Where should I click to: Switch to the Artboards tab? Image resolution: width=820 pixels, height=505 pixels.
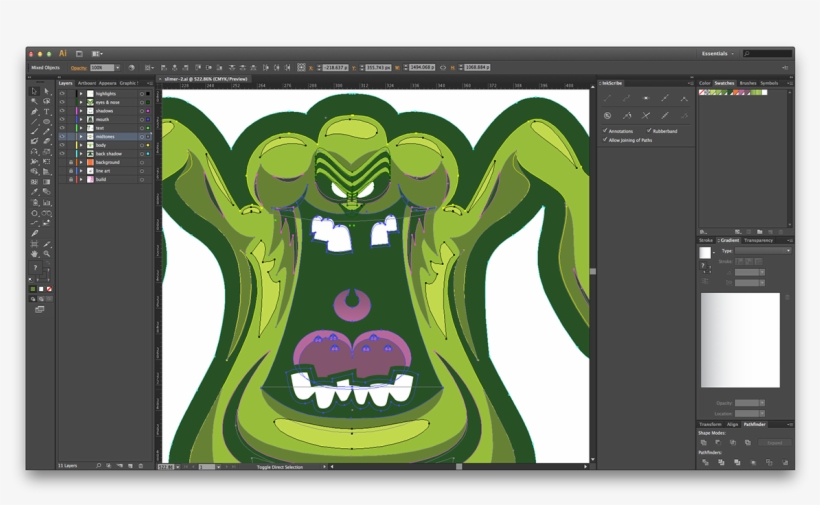pos(86,83)
